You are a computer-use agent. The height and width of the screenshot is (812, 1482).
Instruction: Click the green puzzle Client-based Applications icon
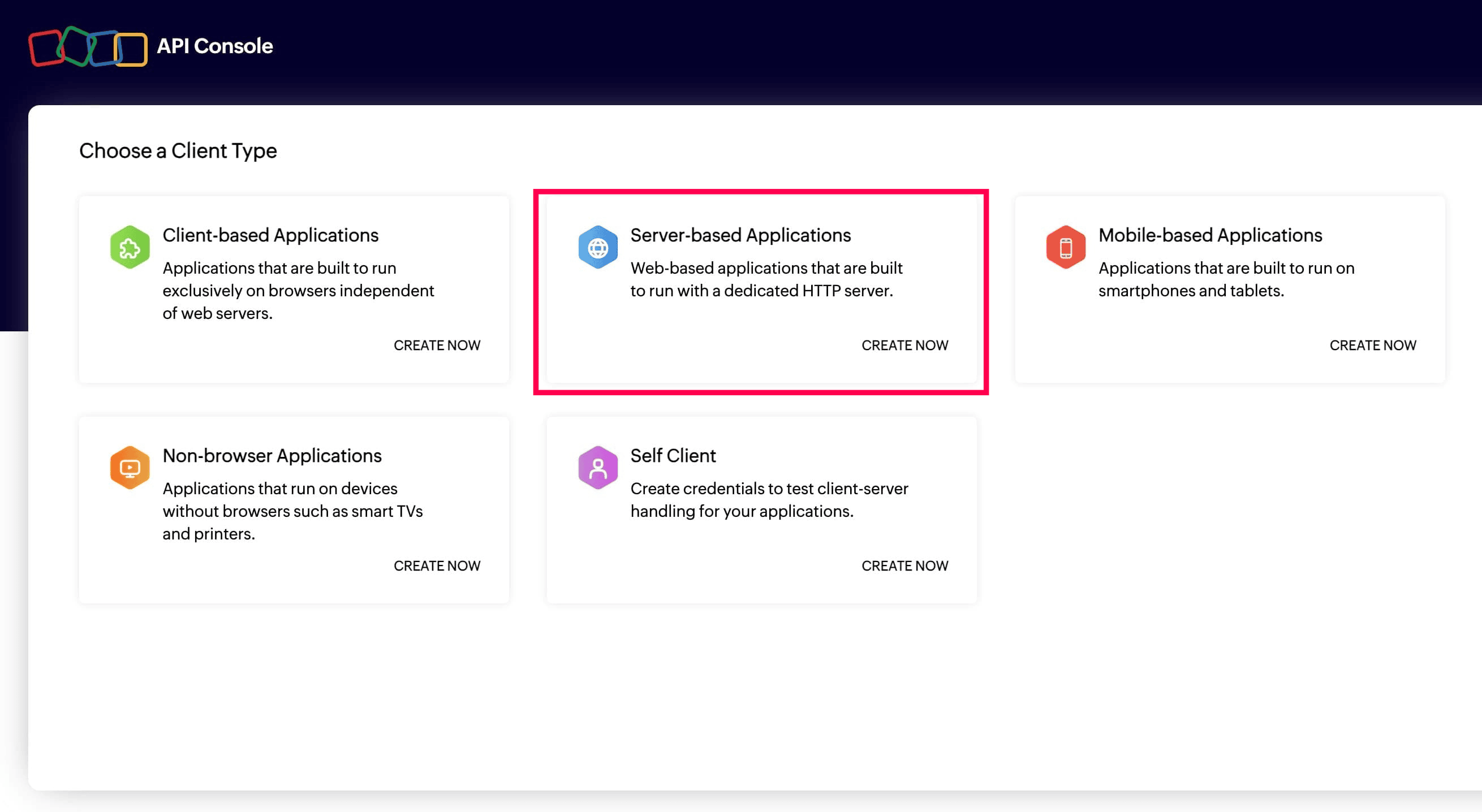pyautogui.click(x=130, y=247)
